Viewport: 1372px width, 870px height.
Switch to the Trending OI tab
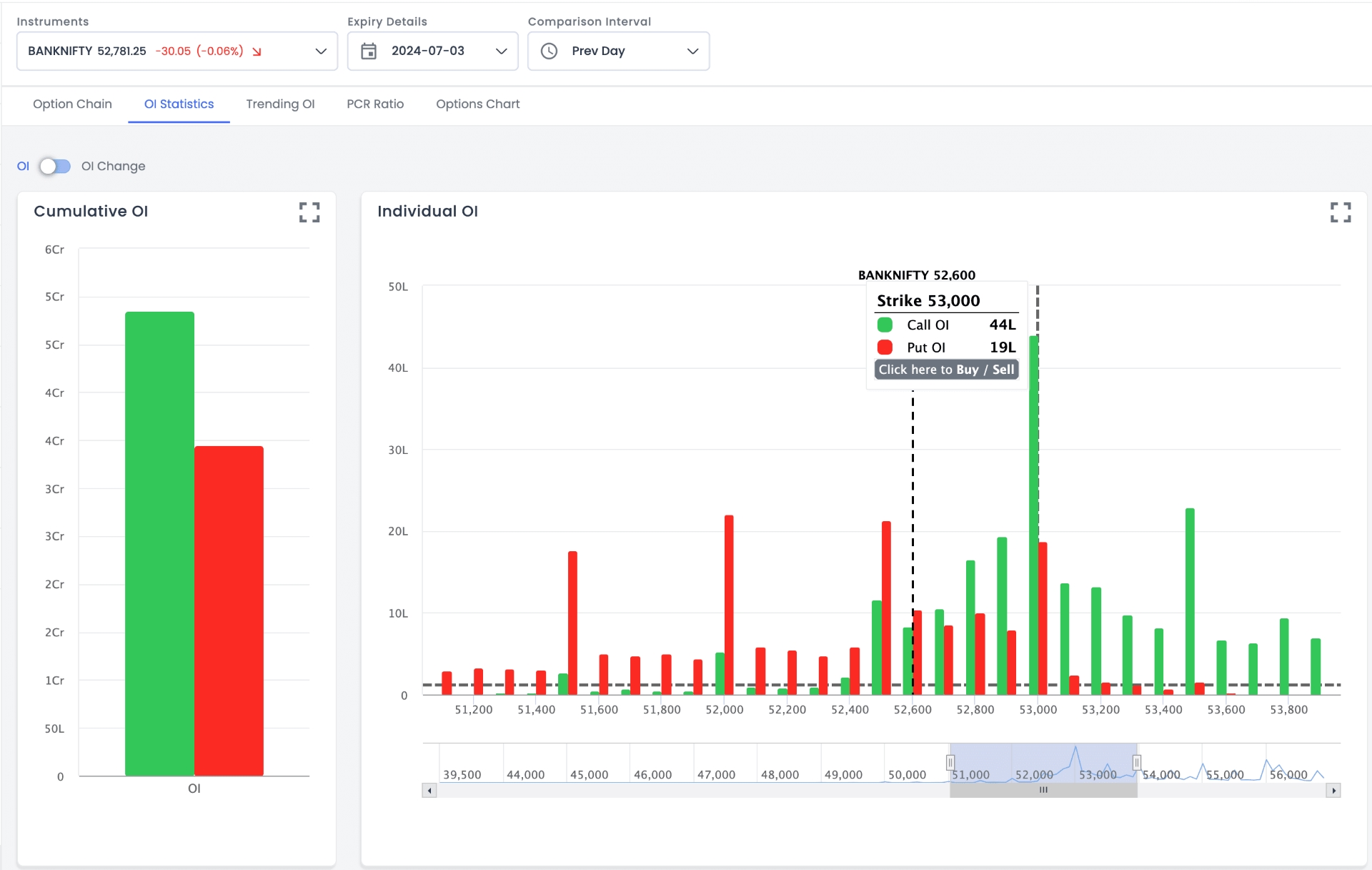click(x=280, y=104)
